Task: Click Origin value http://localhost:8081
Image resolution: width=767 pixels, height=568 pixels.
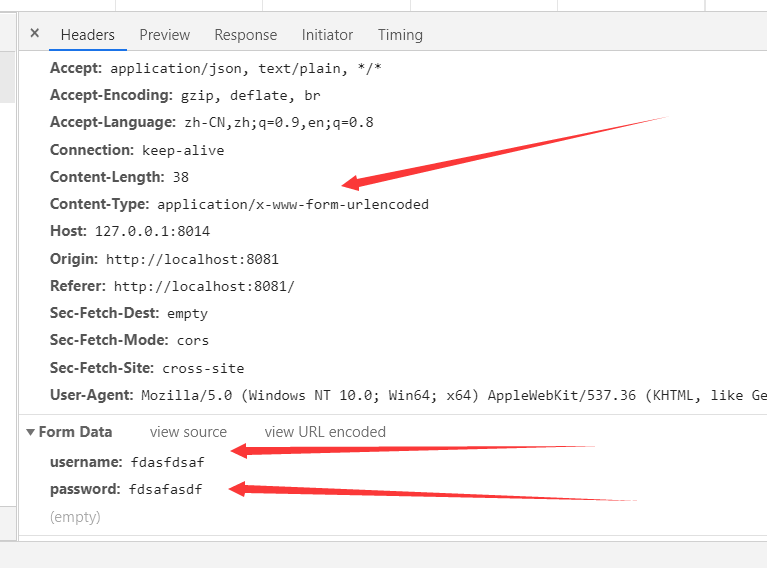Action: (192, 259)
